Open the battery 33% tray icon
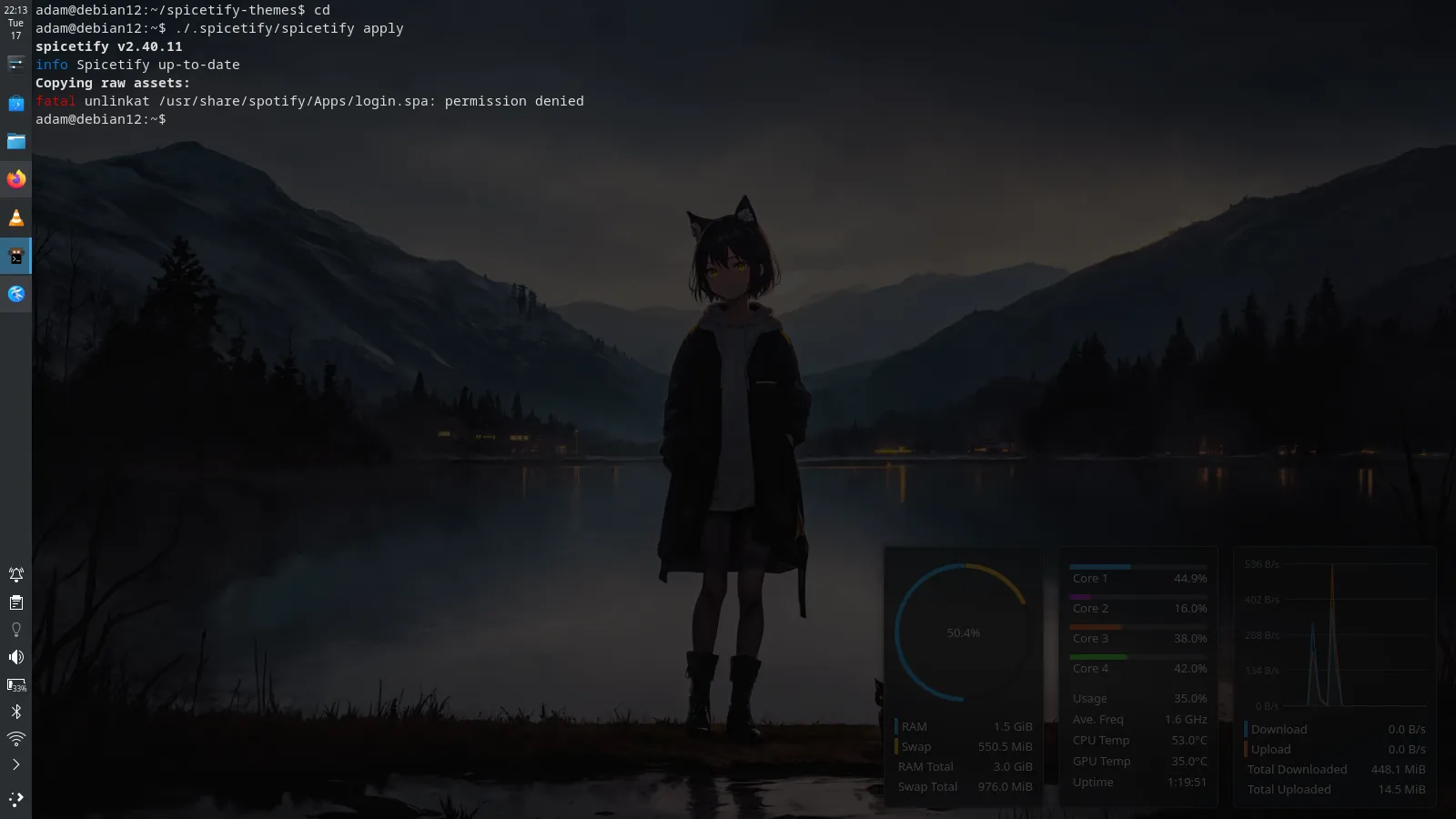Viewport: 1456px width, 819px height. click(16, 685)
